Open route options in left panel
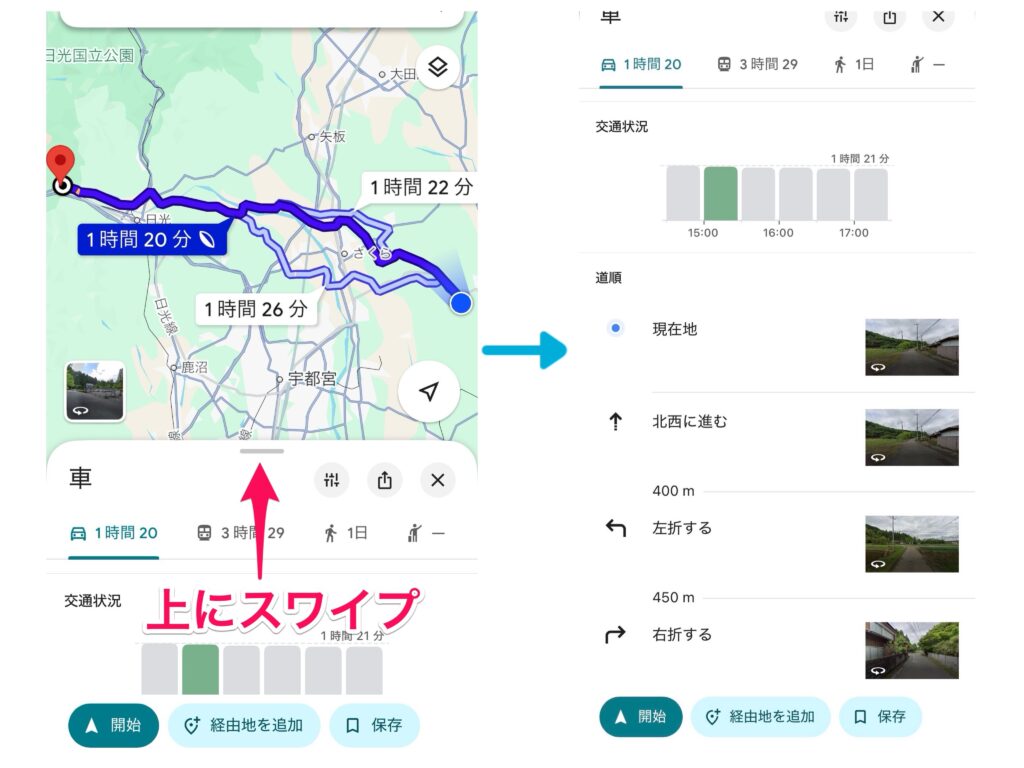The height and width of the screenshot is (768, 1024). point(331,480)
